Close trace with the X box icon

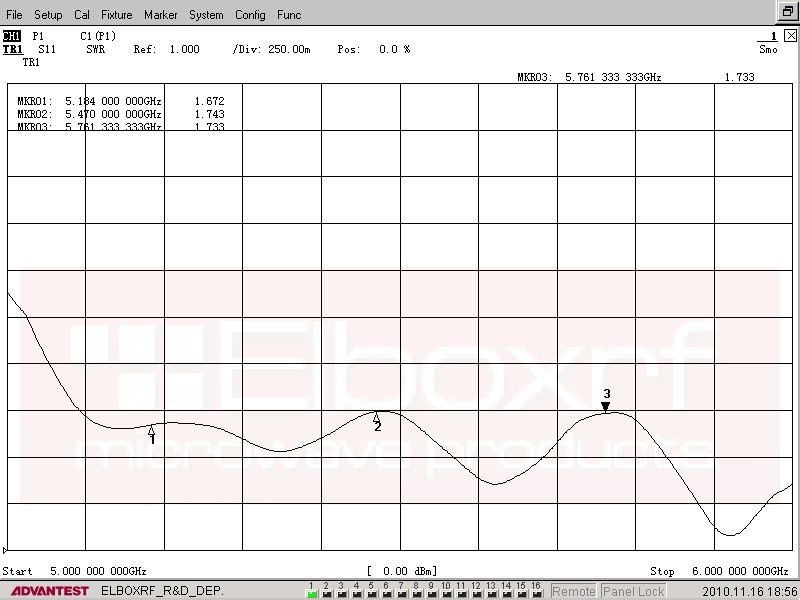790,36
